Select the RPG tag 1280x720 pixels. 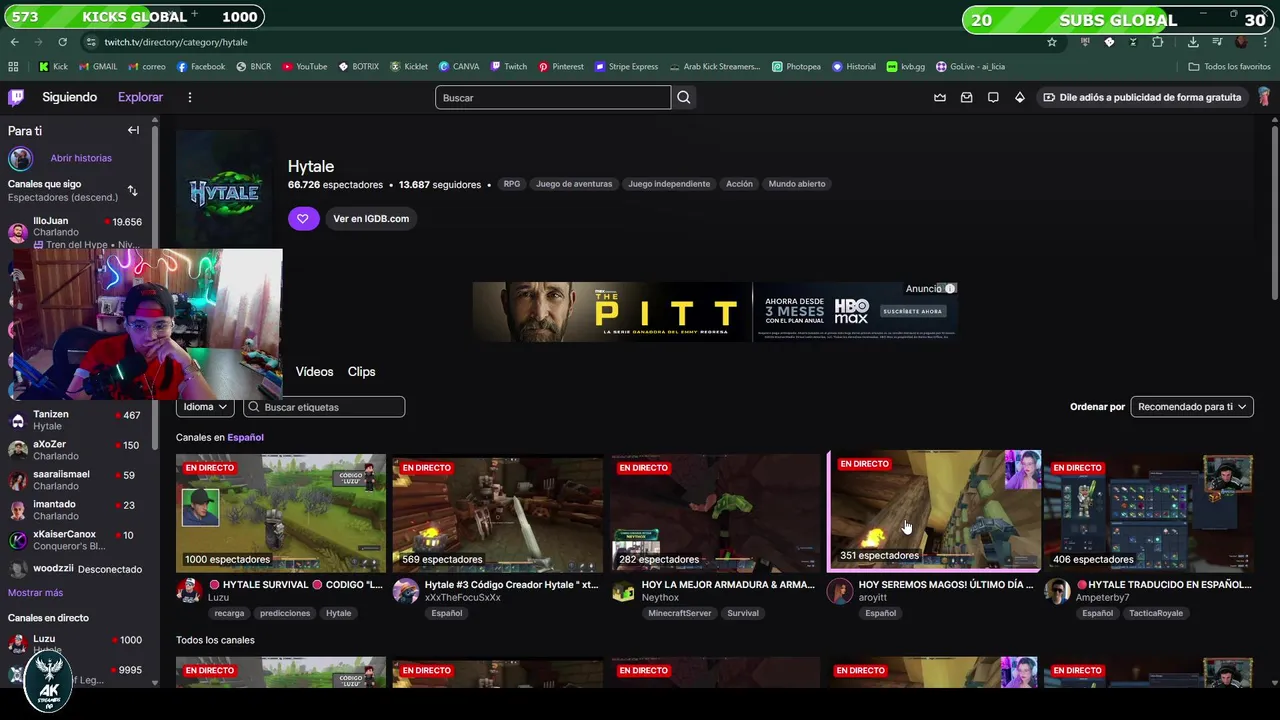pyautogui.click(x=512, y=184)
